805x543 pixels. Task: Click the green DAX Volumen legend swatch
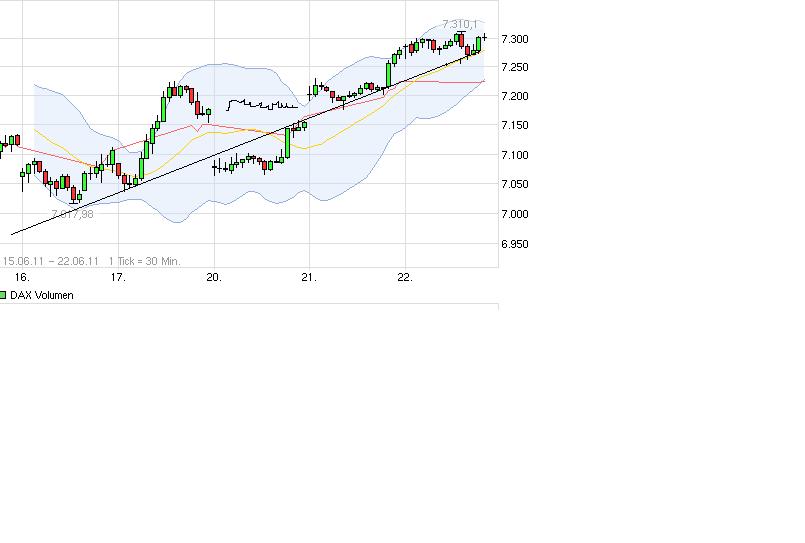coord(3,295)
